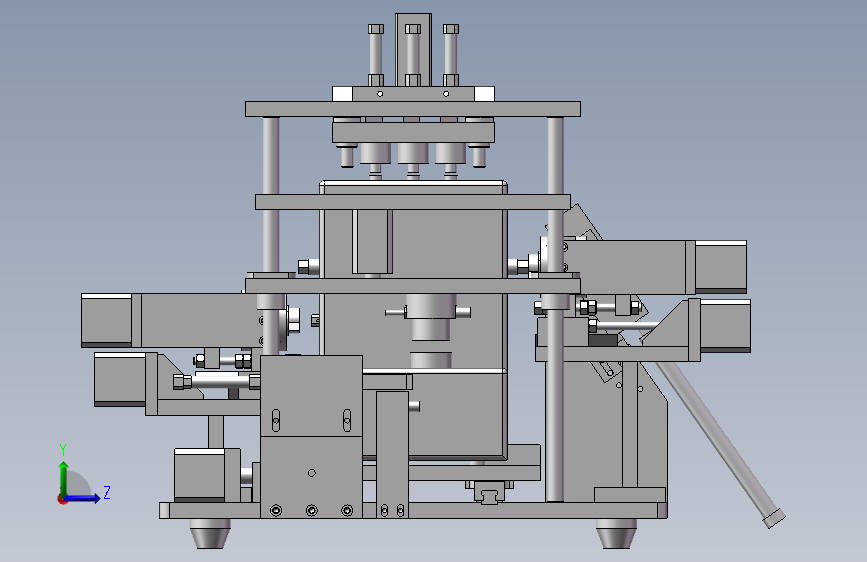Select the topmost wide horizontal plate
This screenshot has height=562, width=867.
point(412,109)
